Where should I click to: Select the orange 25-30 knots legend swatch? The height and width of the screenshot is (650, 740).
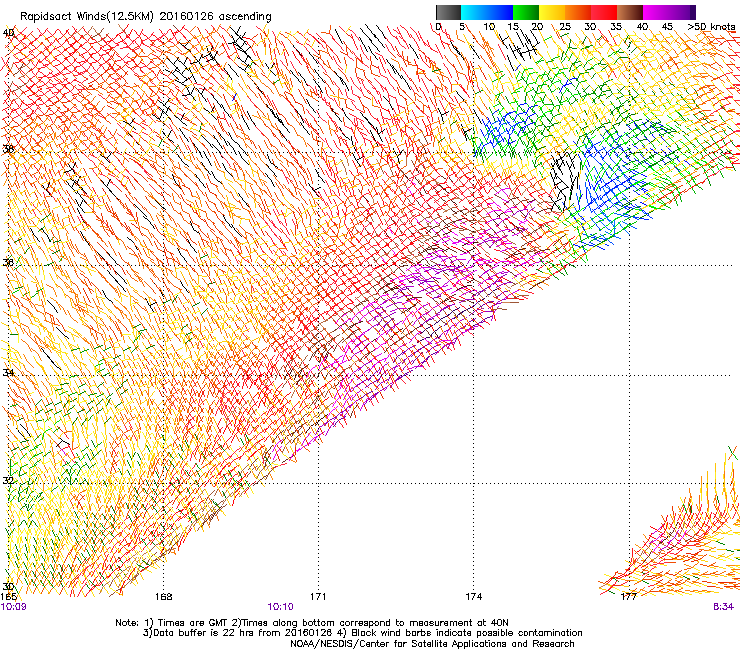pos(578,12)
